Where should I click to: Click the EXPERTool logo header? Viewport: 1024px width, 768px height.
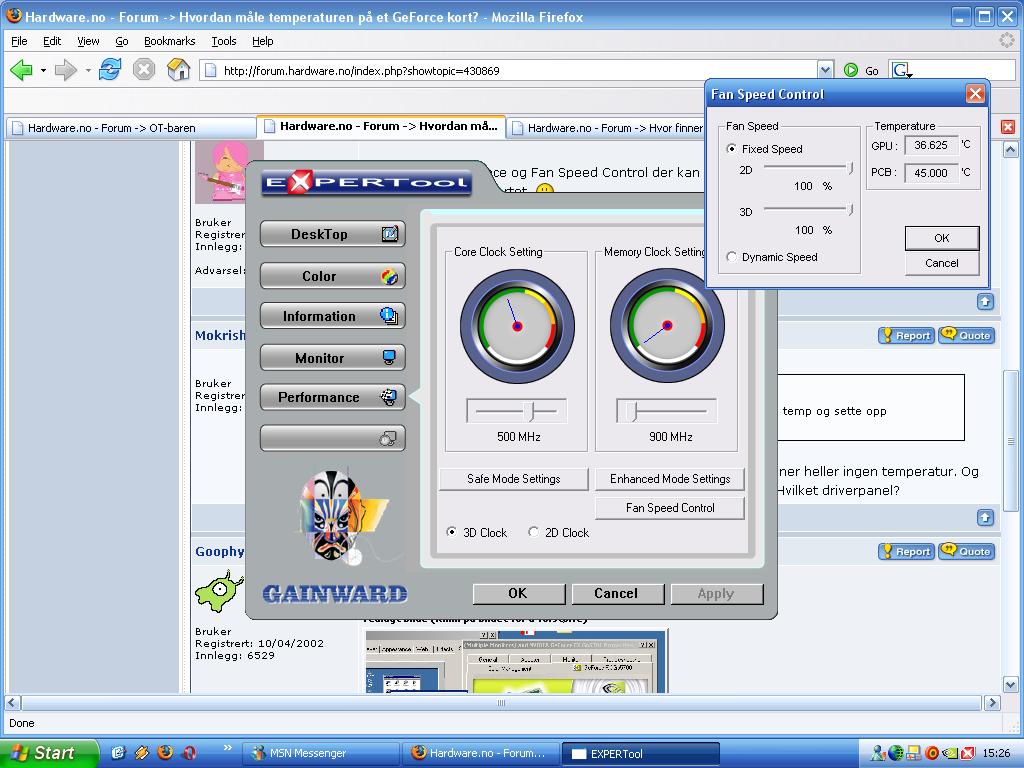pyautogui.click(x=366, y=182)
